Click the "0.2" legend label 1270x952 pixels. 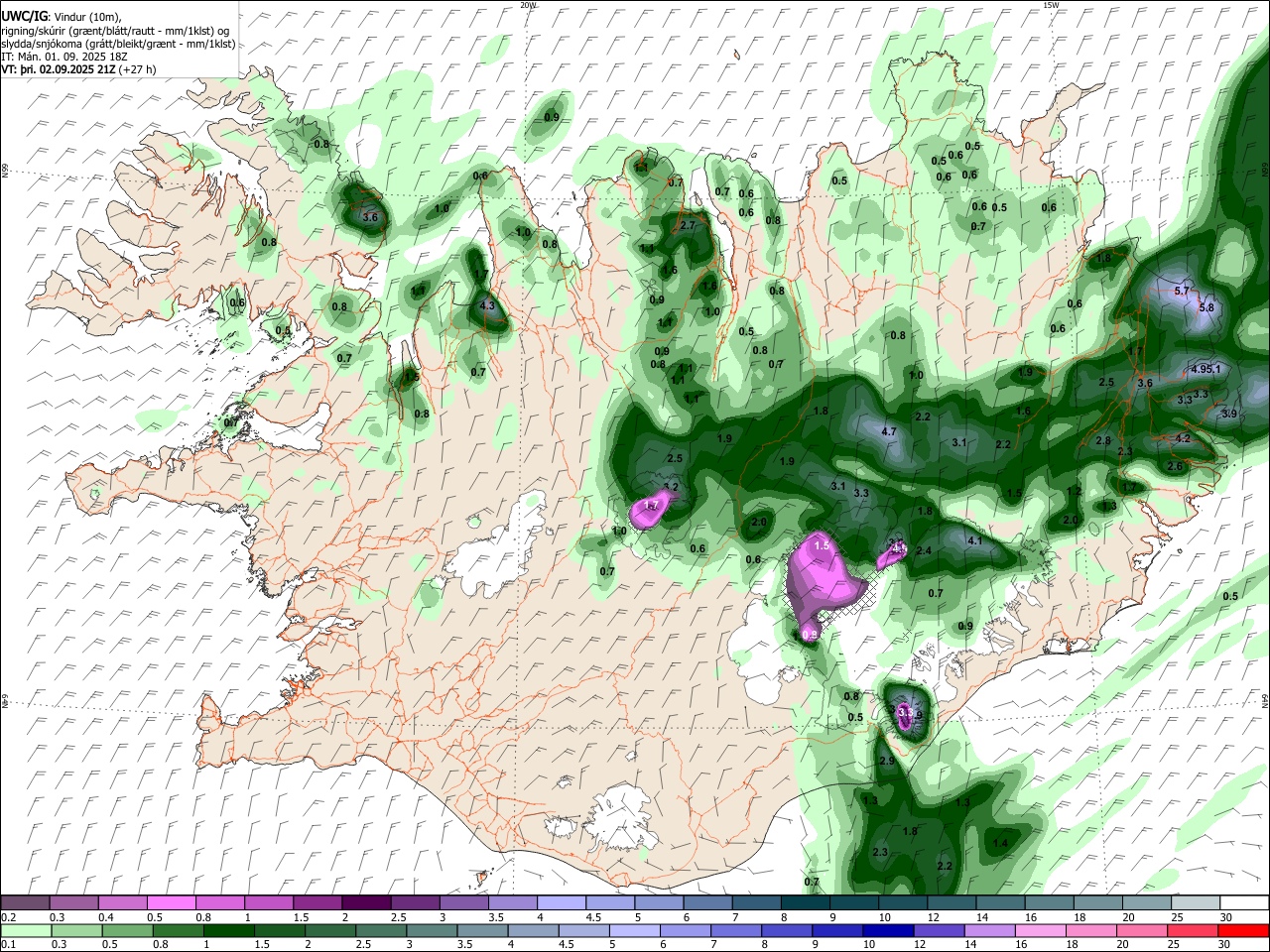pos(8,917)
